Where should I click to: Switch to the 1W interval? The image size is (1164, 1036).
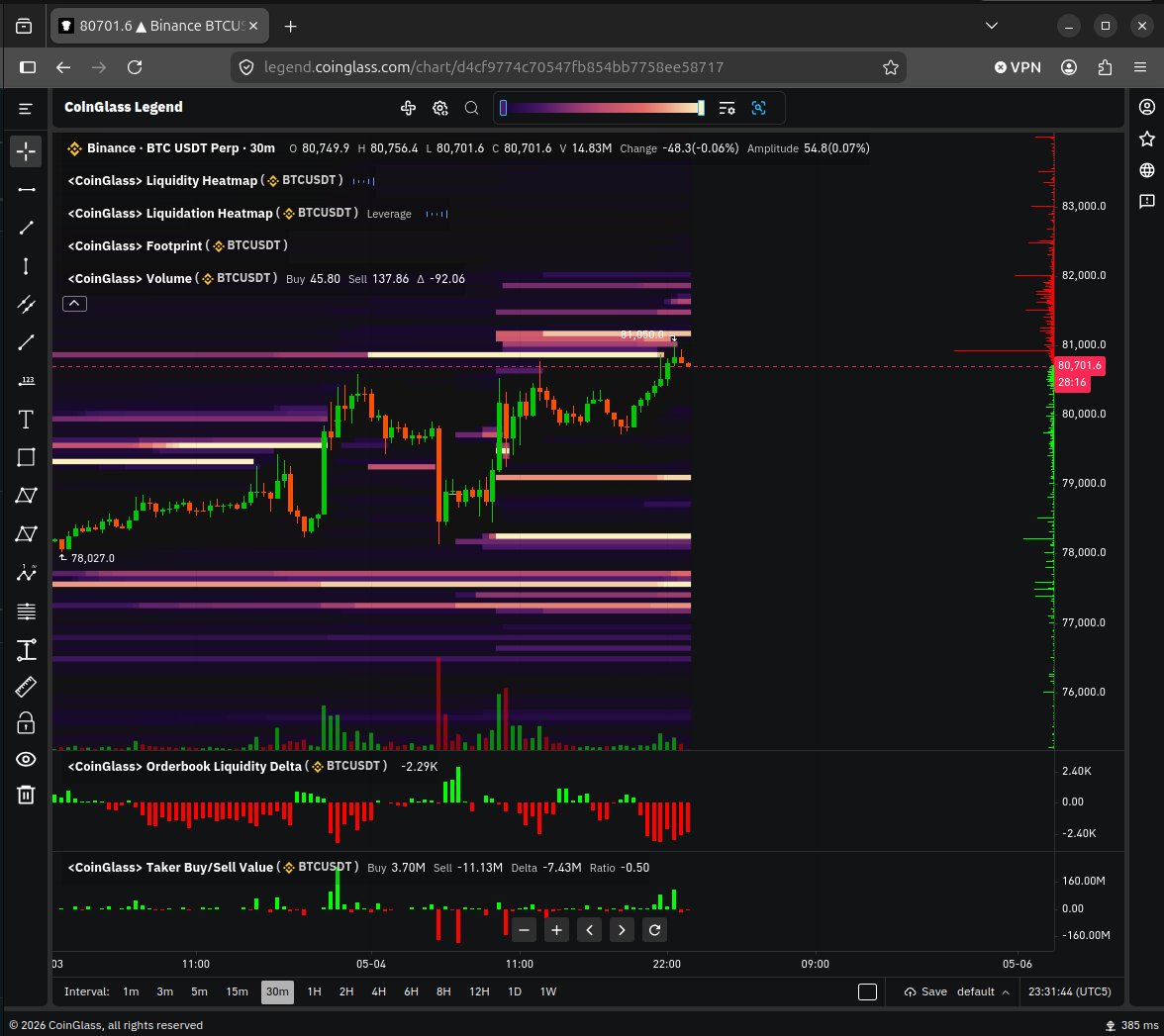click(548, 991)
